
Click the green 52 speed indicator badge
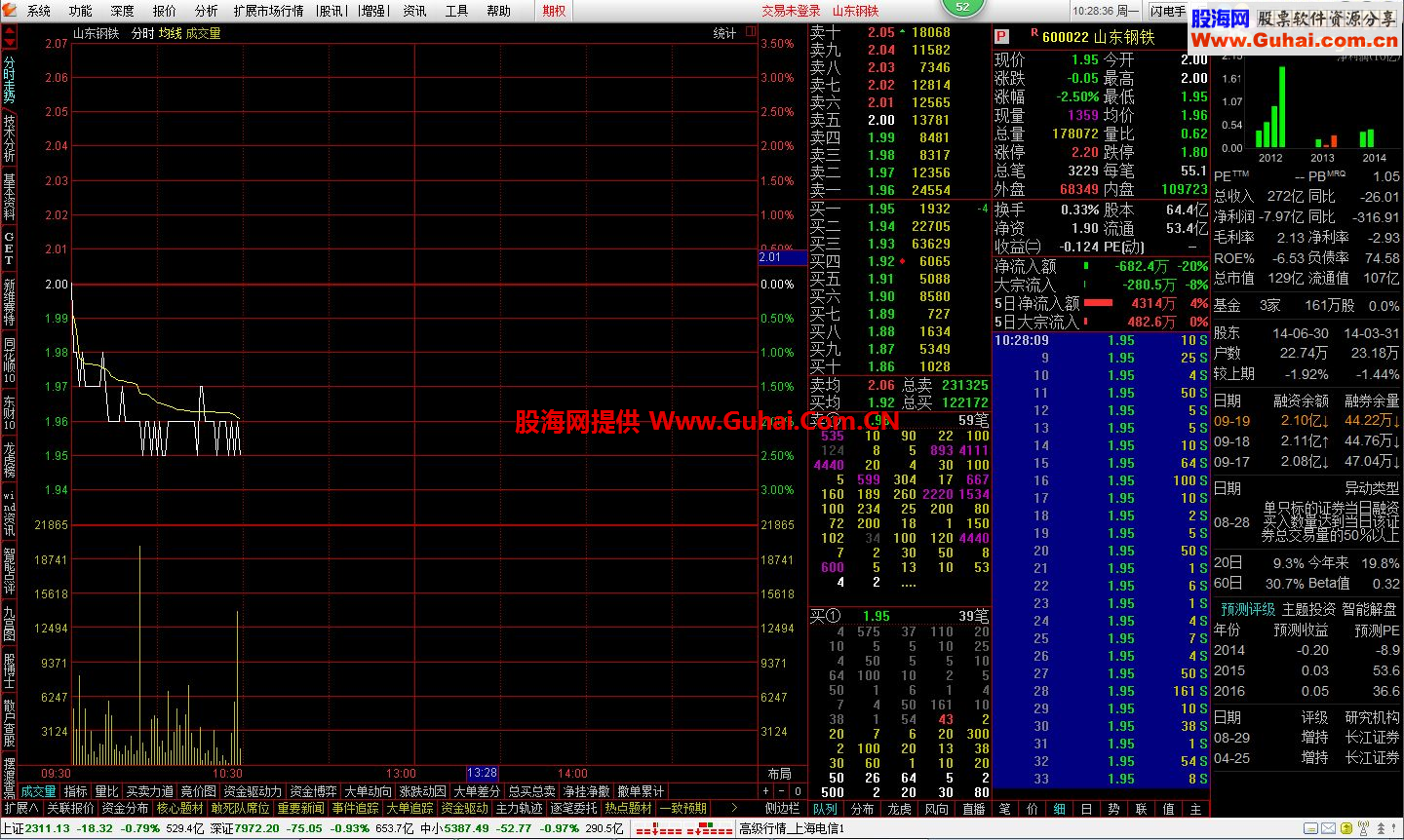[x=962, y=8]
